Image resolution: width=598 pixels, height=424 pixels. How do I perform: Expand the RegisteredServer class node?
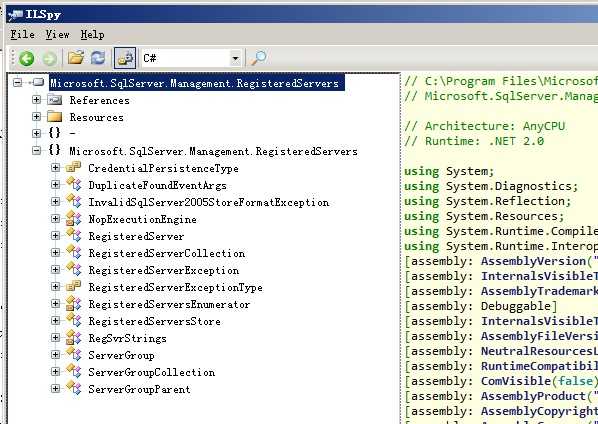[55, 236]
